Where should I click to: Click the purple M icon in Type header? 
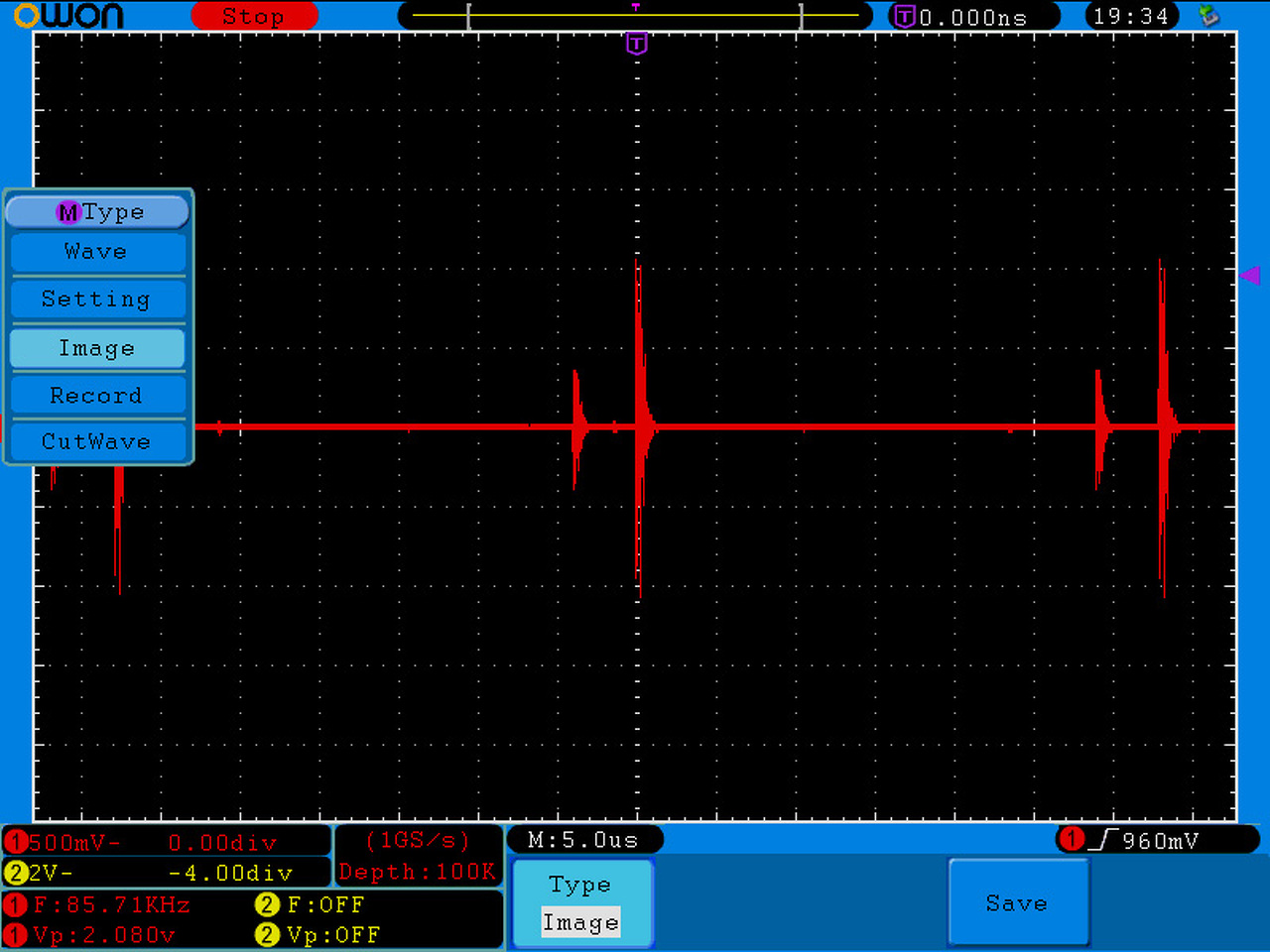pyautogui.click(x=67, y=212)
